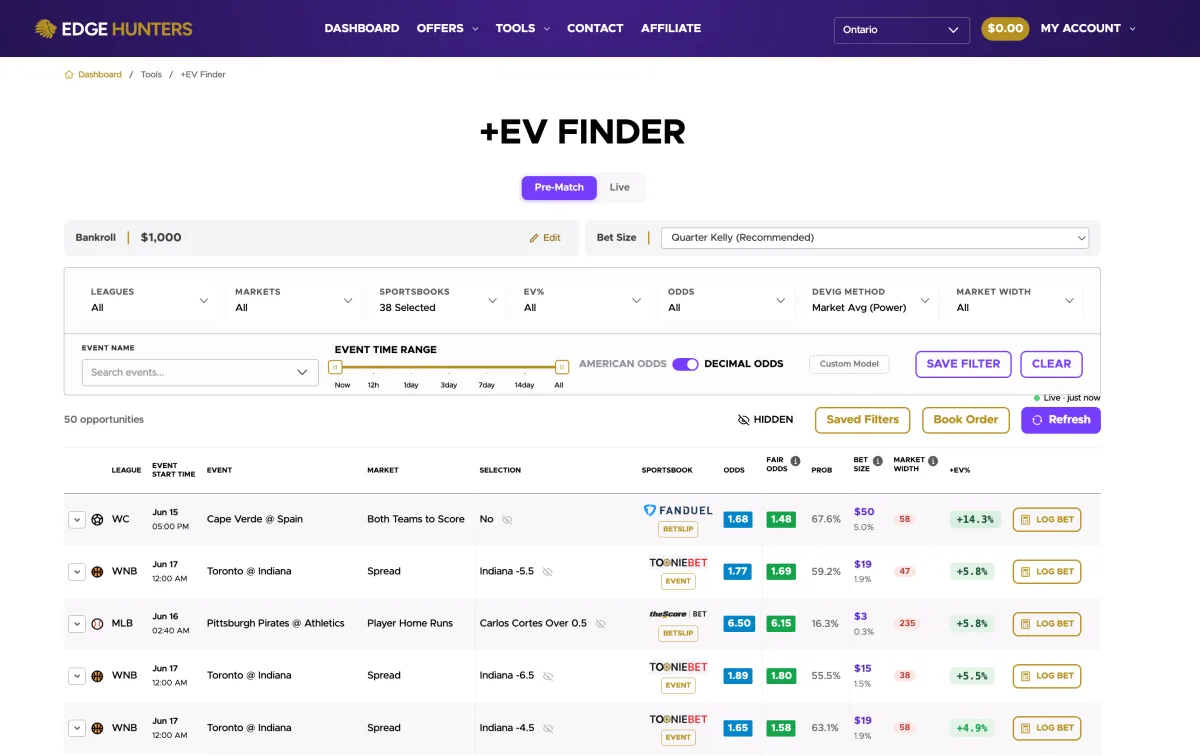Screen dimensions: 1200x756
Task: Click the Custom Model button
Action: (849, 364)
